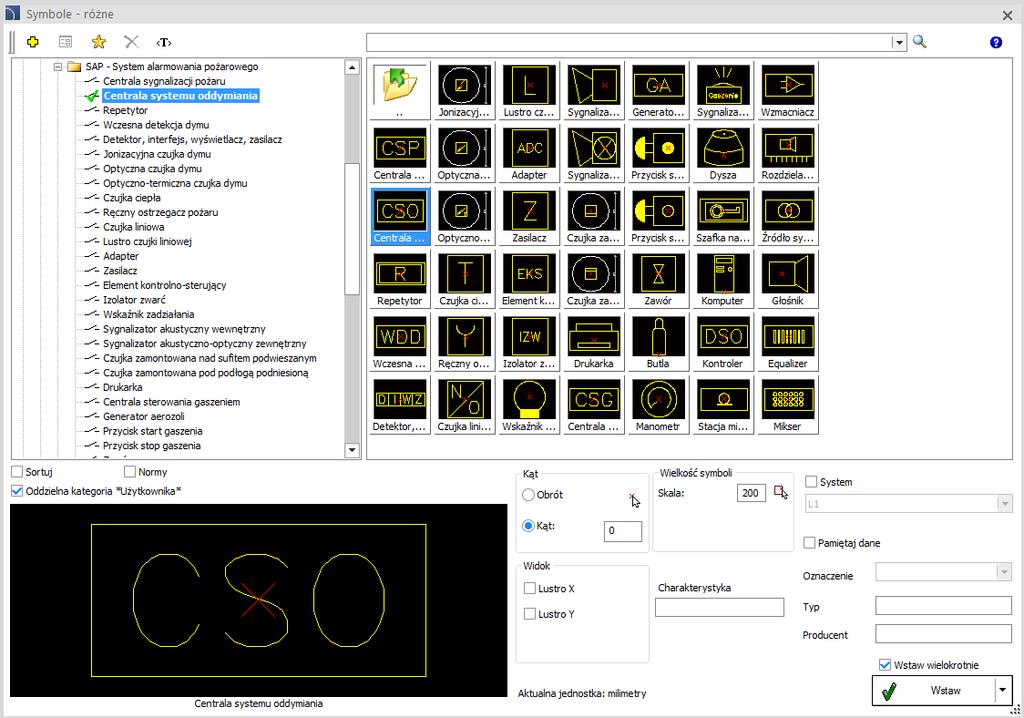Click the magnifying glass search icon
Viewport: 1024px width, 718px height.
[920, 42]
